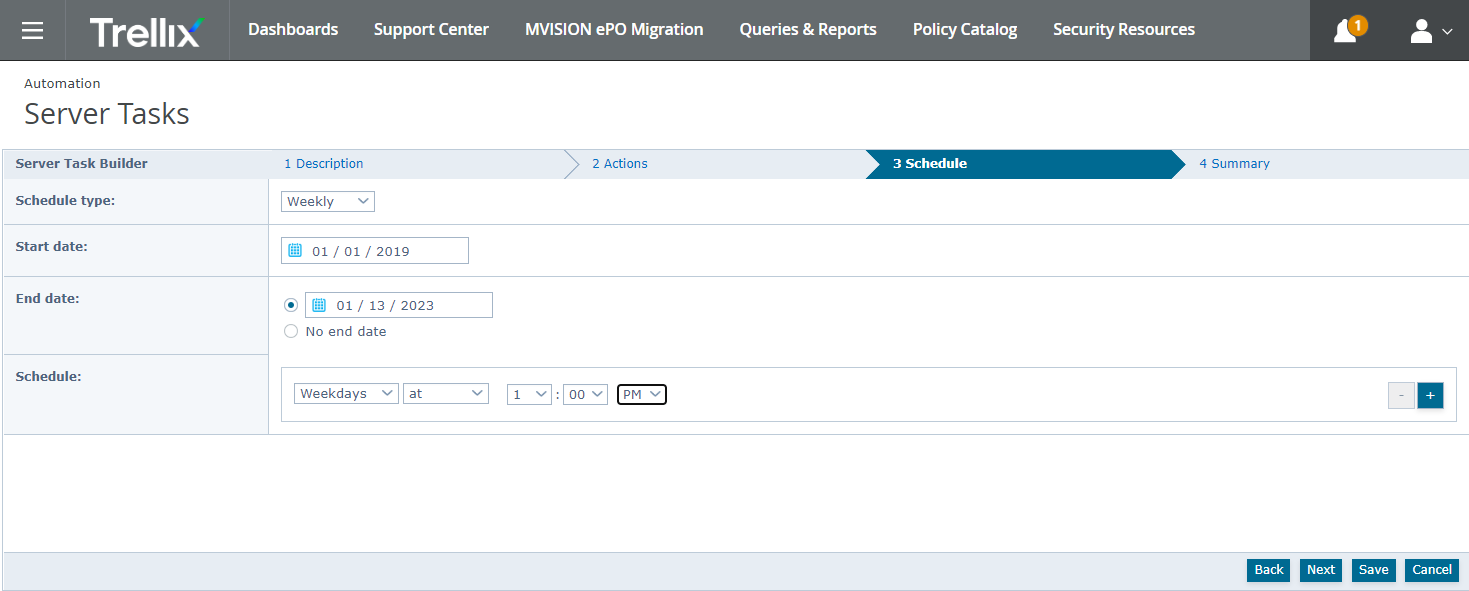The image size is (1469, 591).
Task: Click the Back button
Action: pos(1269,570)
